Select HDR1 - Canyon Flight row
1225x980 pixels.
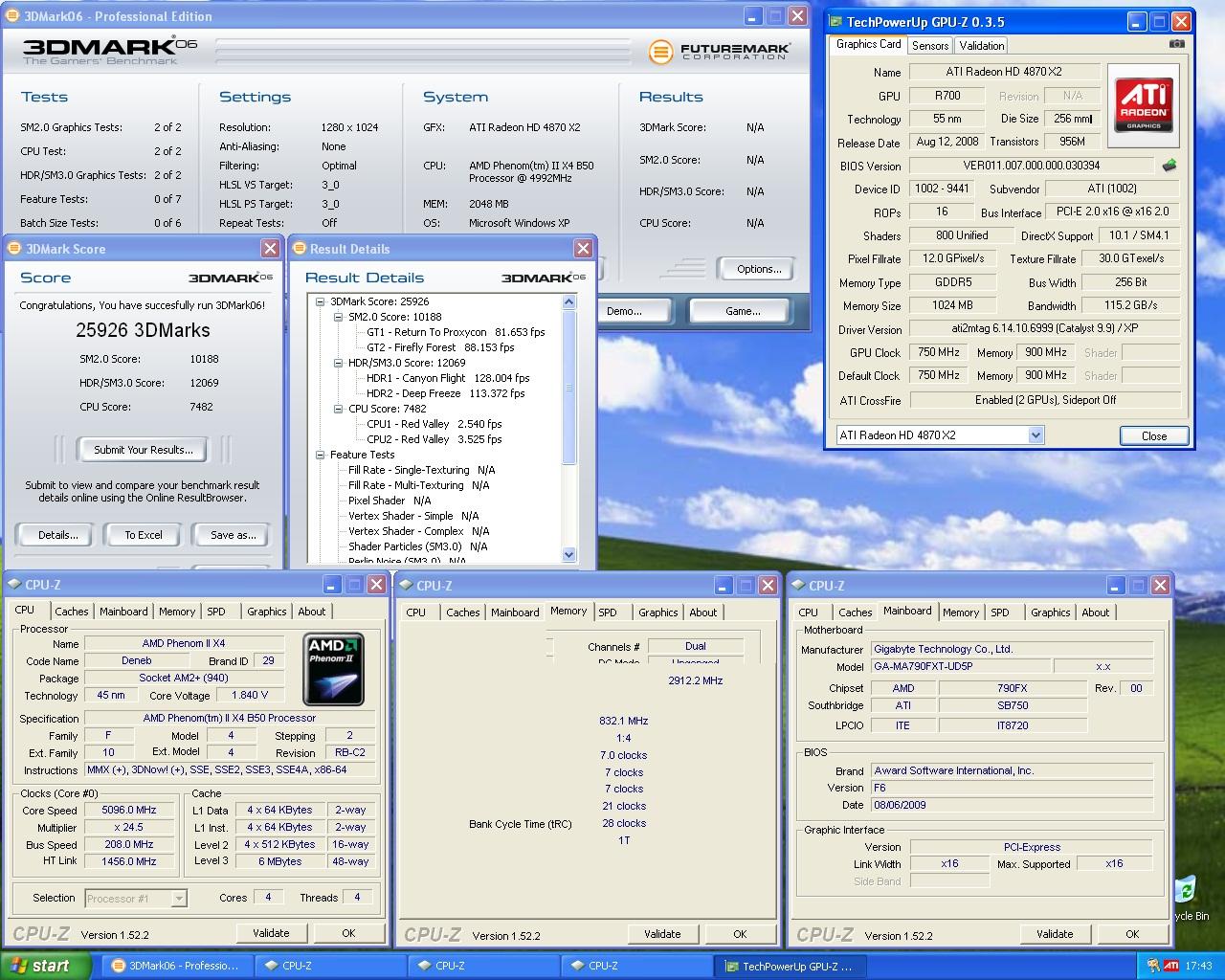coord(448,378)
